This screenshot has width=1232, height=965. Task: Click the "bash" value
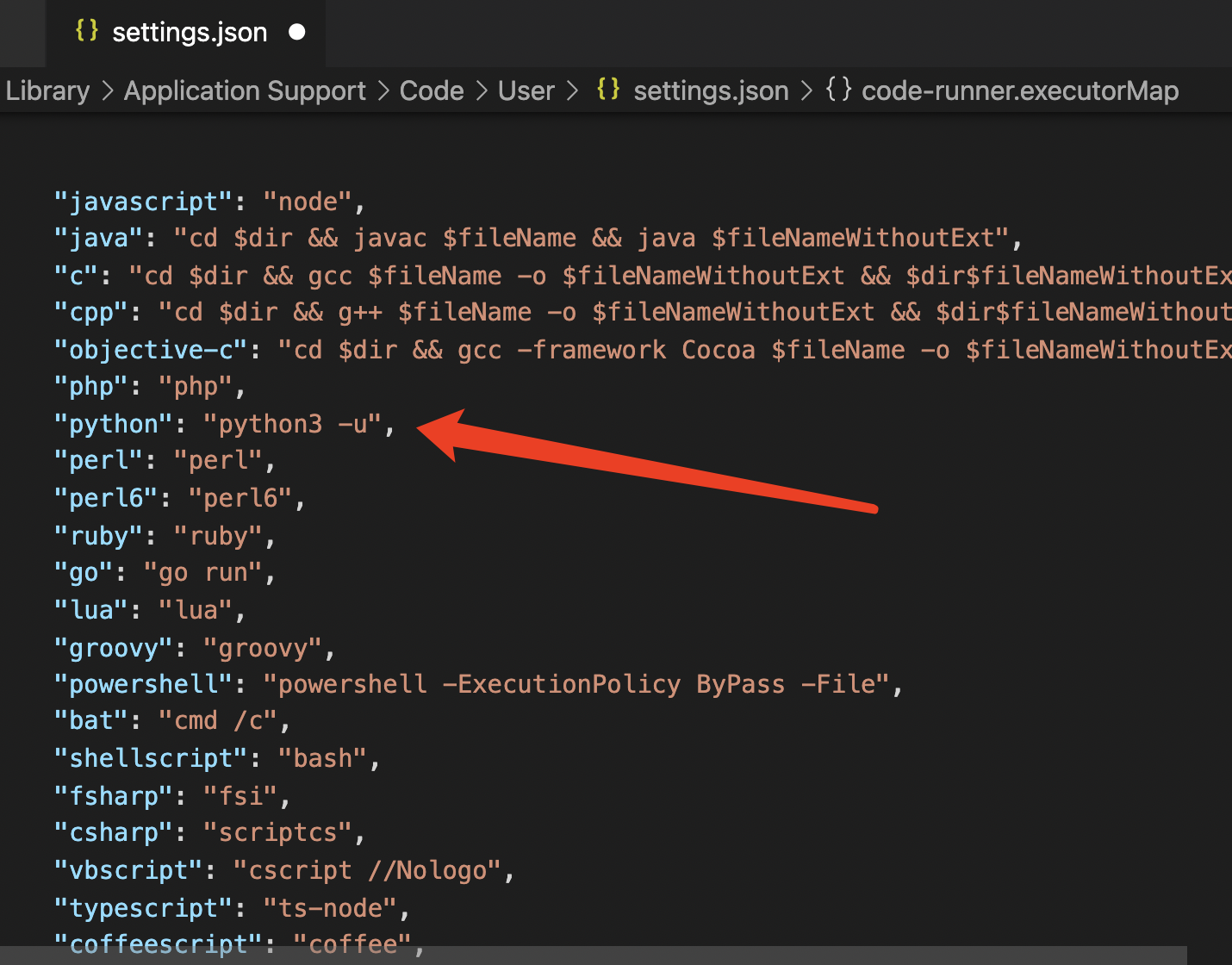tap(323, 758)
